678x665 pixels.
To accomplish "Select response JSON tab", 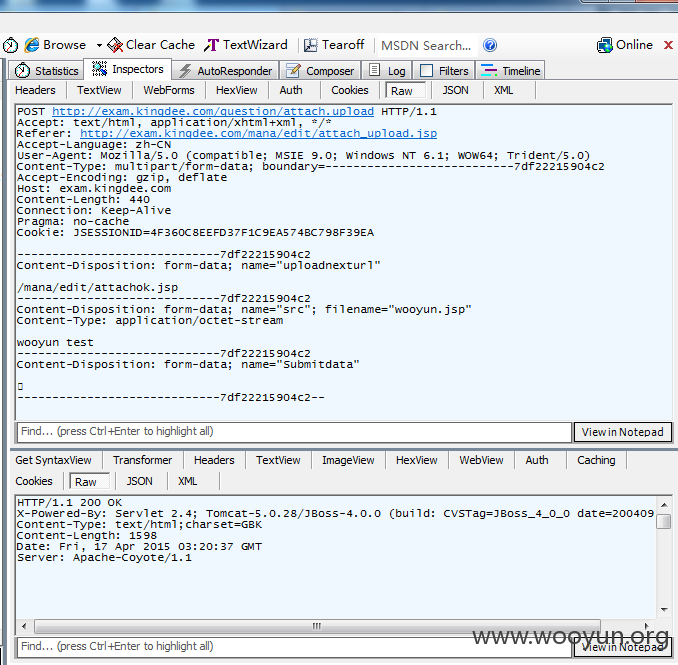I will tap(139, 481).
